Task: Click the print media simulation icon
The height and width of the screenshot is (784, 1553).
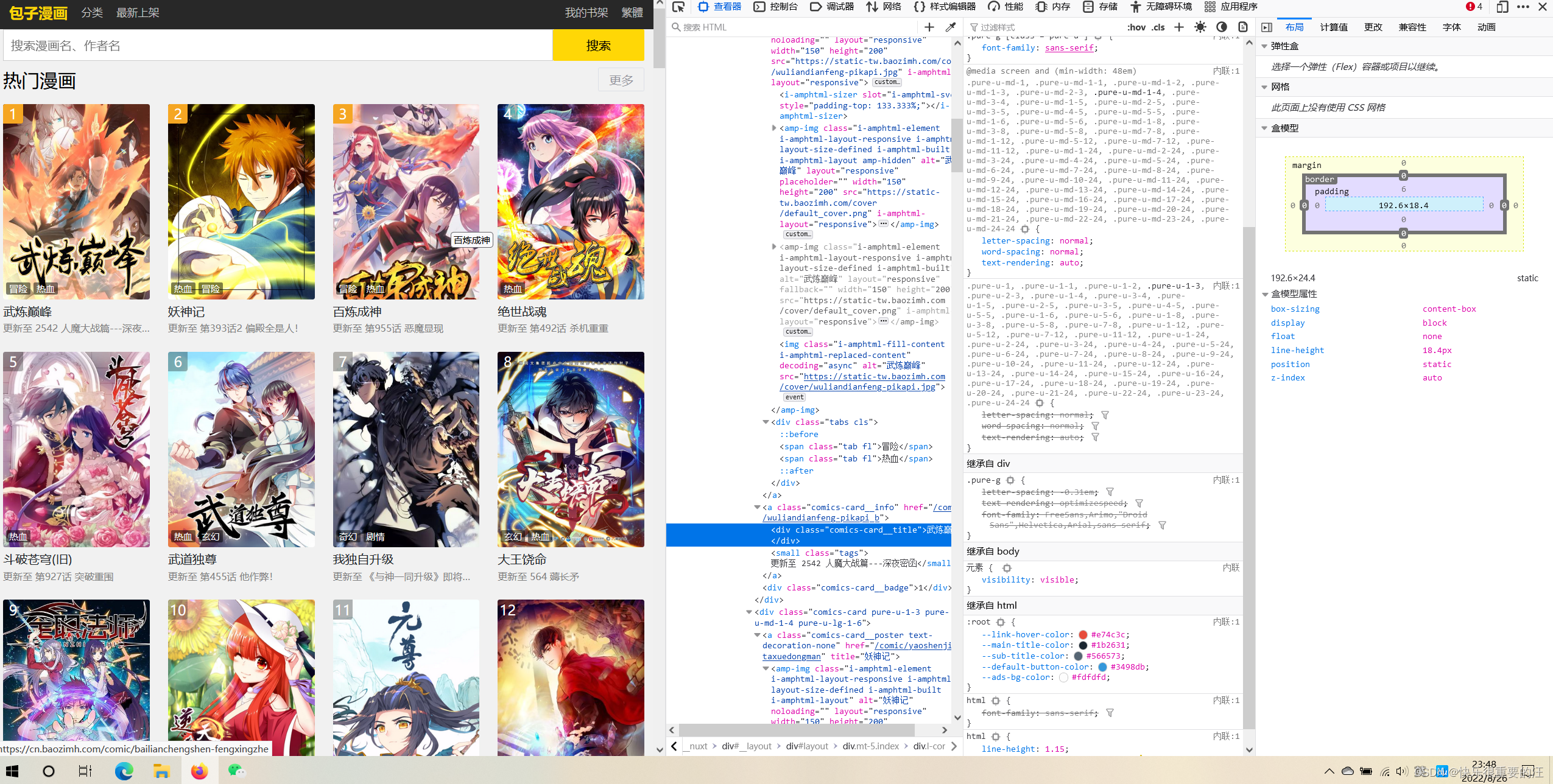Action: point(1243,27)
